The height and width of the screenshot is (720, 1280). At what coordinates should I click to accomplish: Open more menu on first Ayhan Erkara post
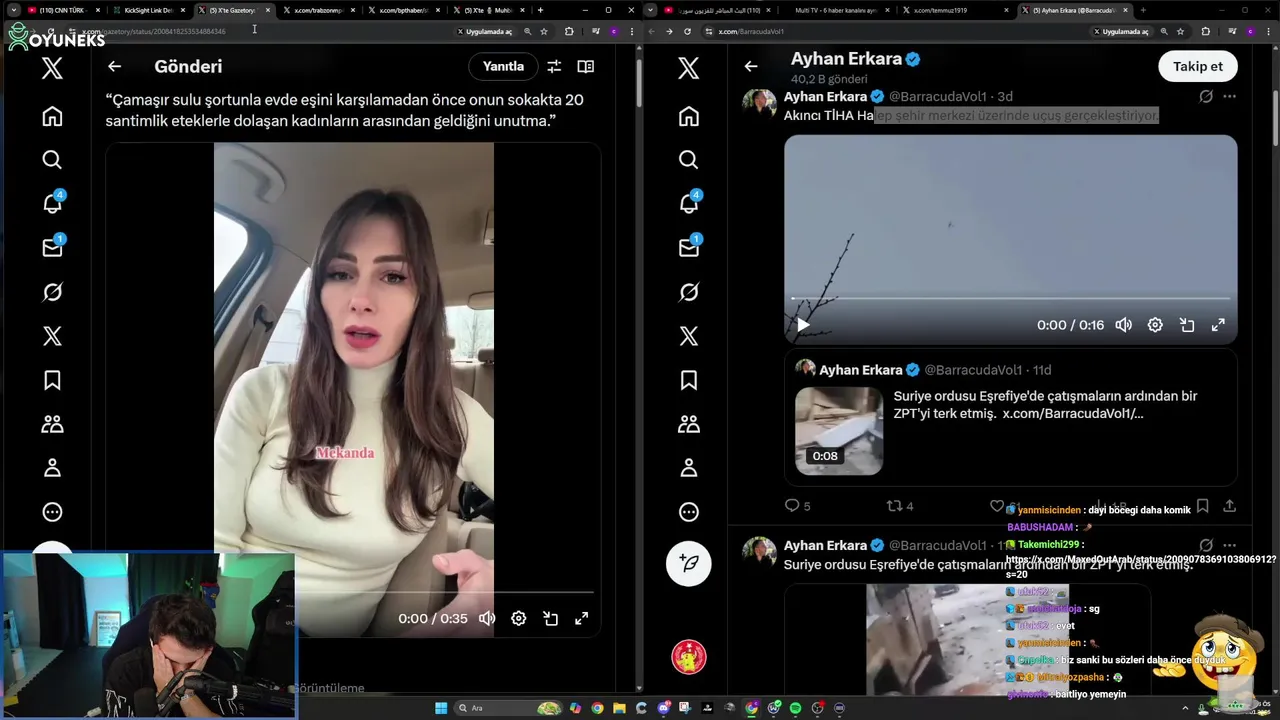(1229, 96)
